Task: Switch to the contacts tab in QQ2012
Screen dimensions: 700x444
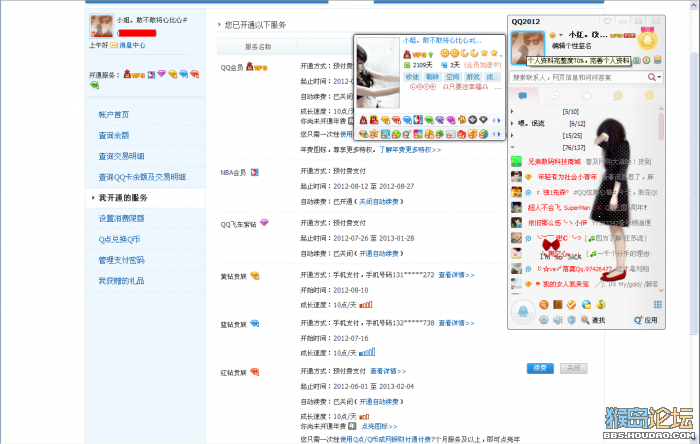Action: click(x=523, y=95)
